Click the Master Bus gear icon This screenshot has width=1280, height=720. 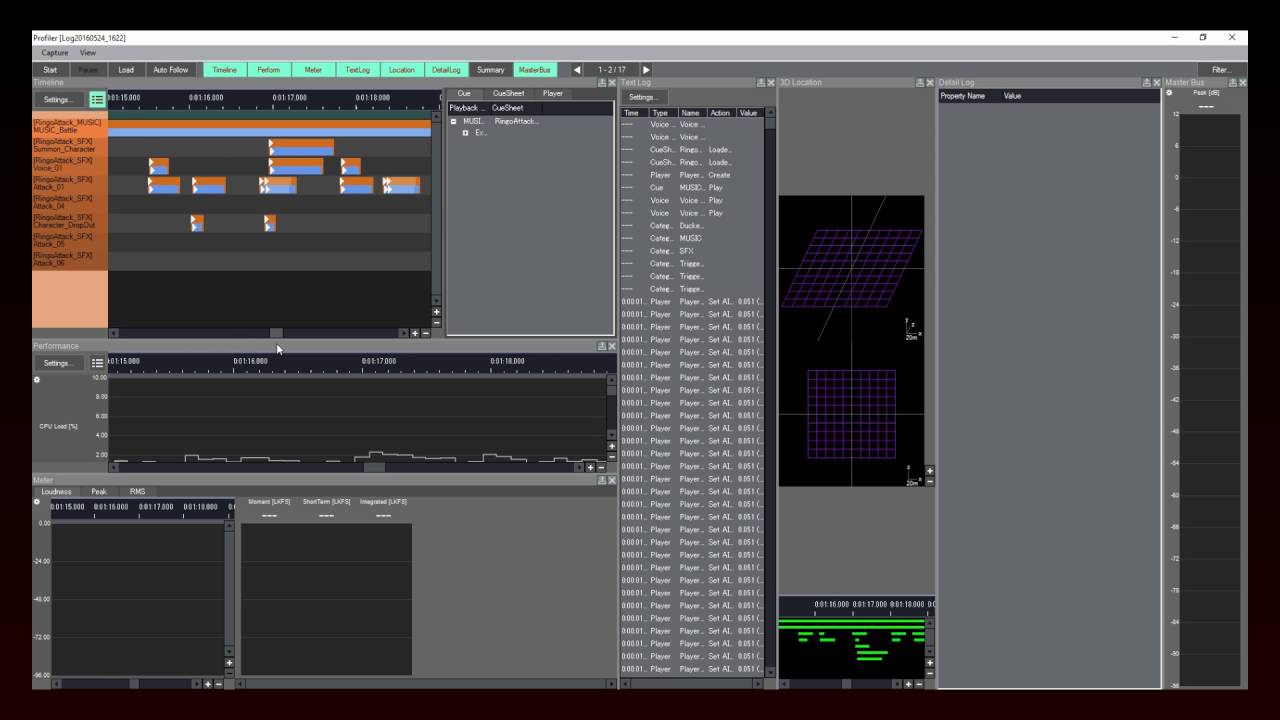click(1169, 92)
